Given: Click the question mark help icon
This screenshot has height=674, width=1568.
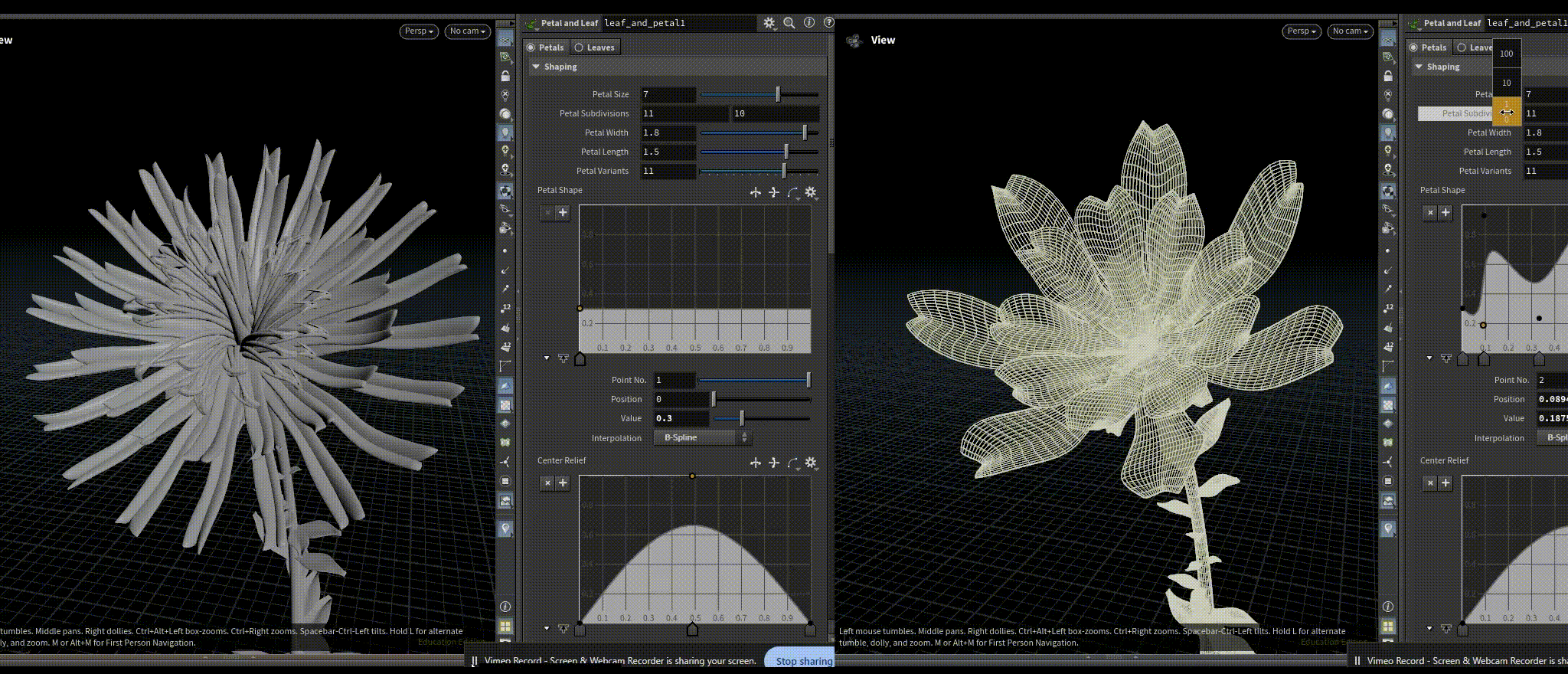Looking at the screenshot, I should [828, 23].
